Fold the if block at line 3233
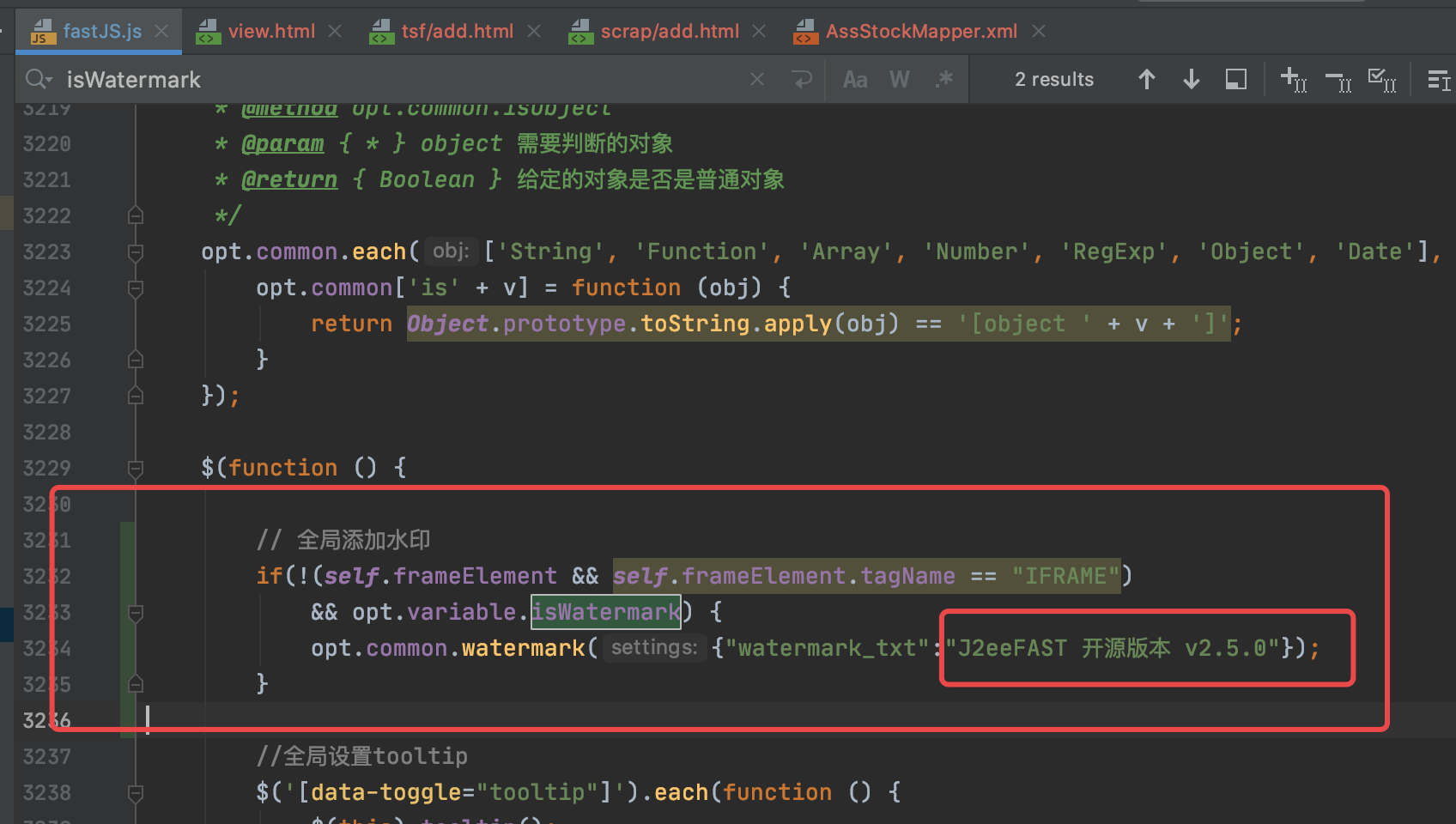Image resolution: width=1456 pixels, height=824 pixels. coord(135,613)
